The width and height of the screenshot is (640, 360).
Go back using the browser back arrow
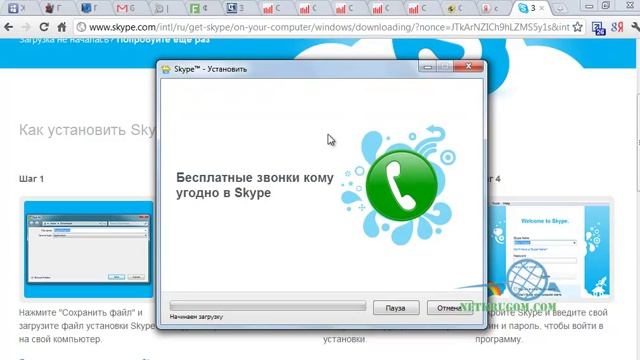coord(9,27)
